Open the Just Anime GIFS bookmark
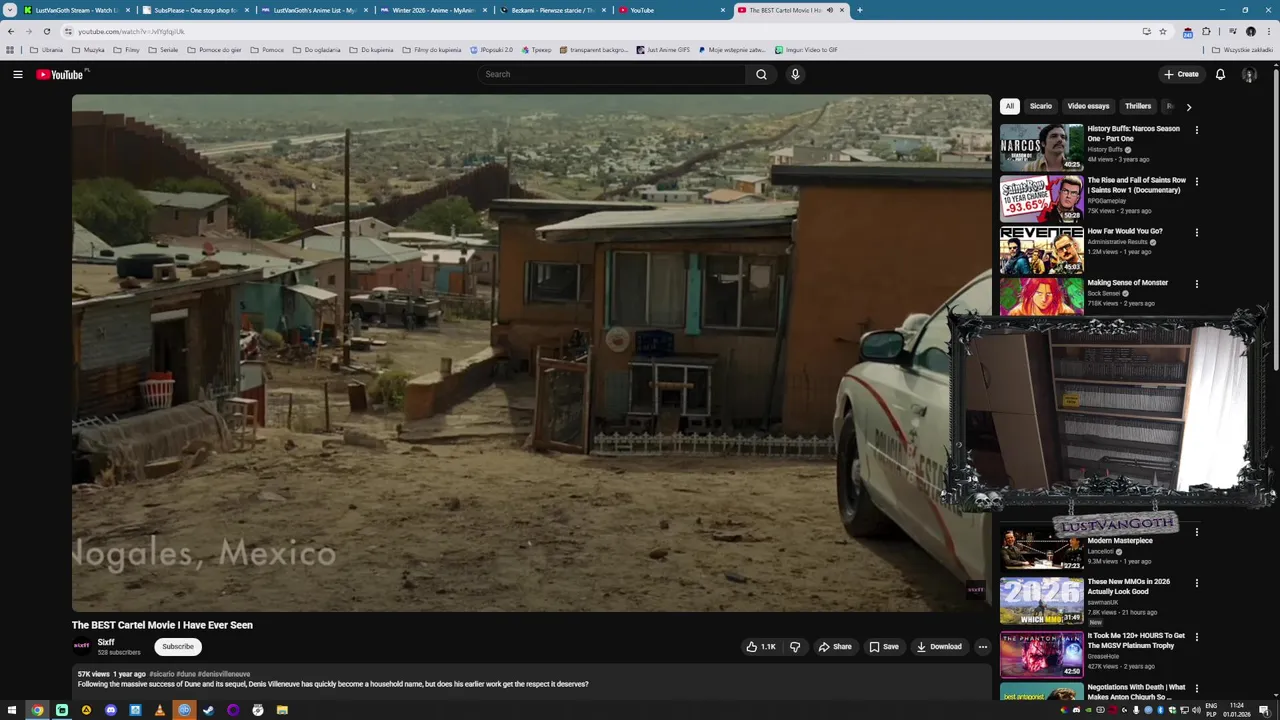Image resolution: width=1280 pixels, height=720 pixels. tap(663, 49)
